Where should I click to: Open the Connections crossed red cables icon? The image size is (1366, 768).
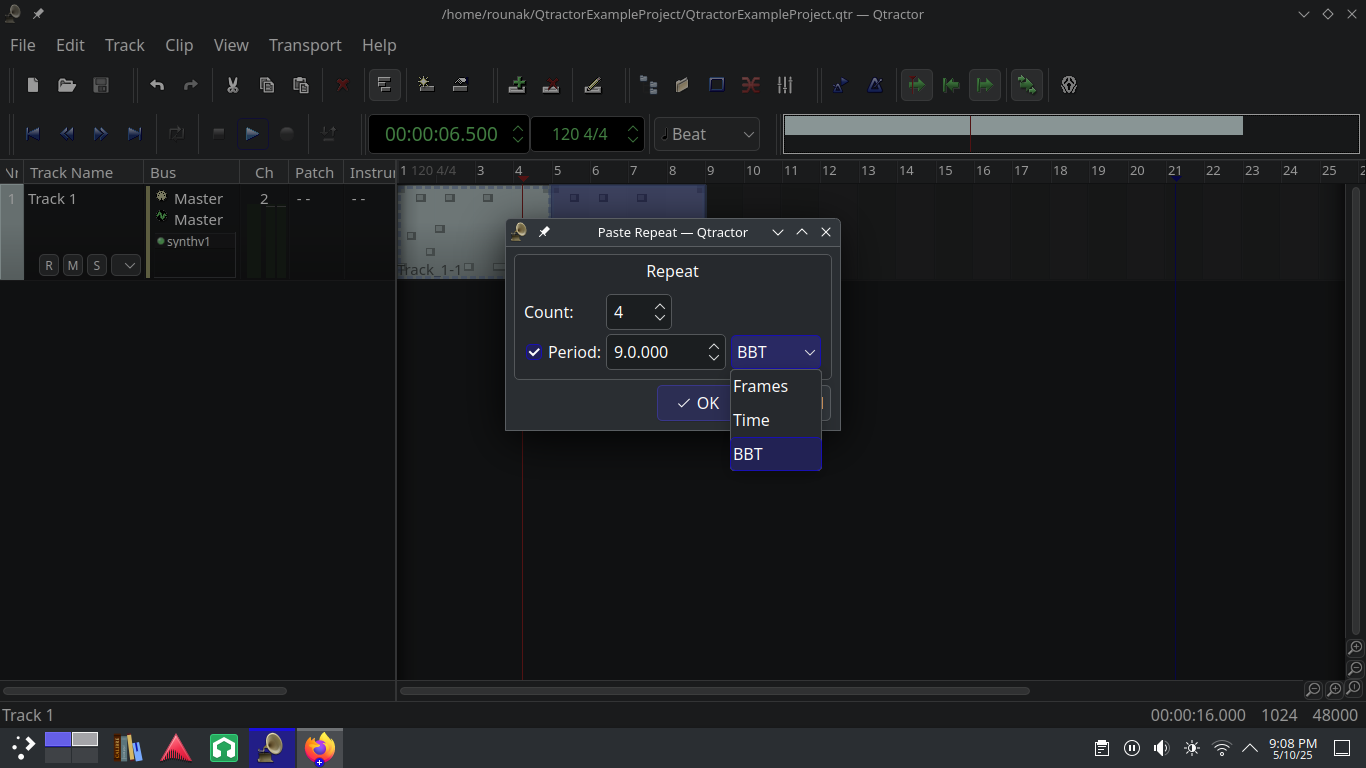(x=750, y=85)
